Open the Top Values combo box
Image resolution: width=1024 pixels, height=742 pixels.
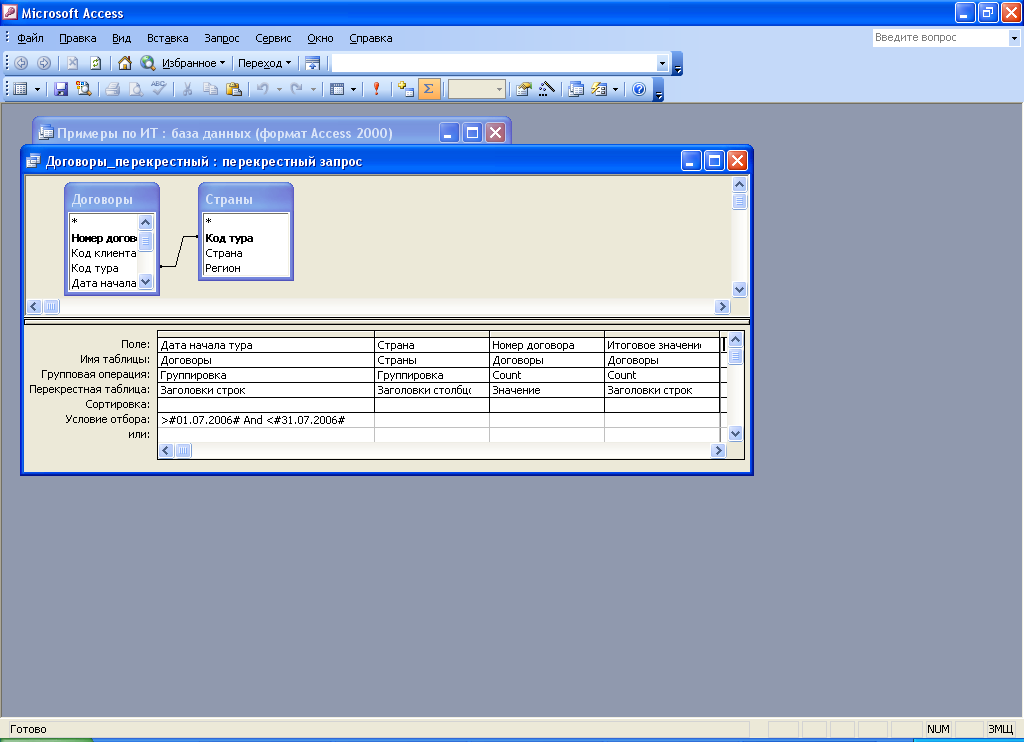pyautogui.click(x=477, y=89)
